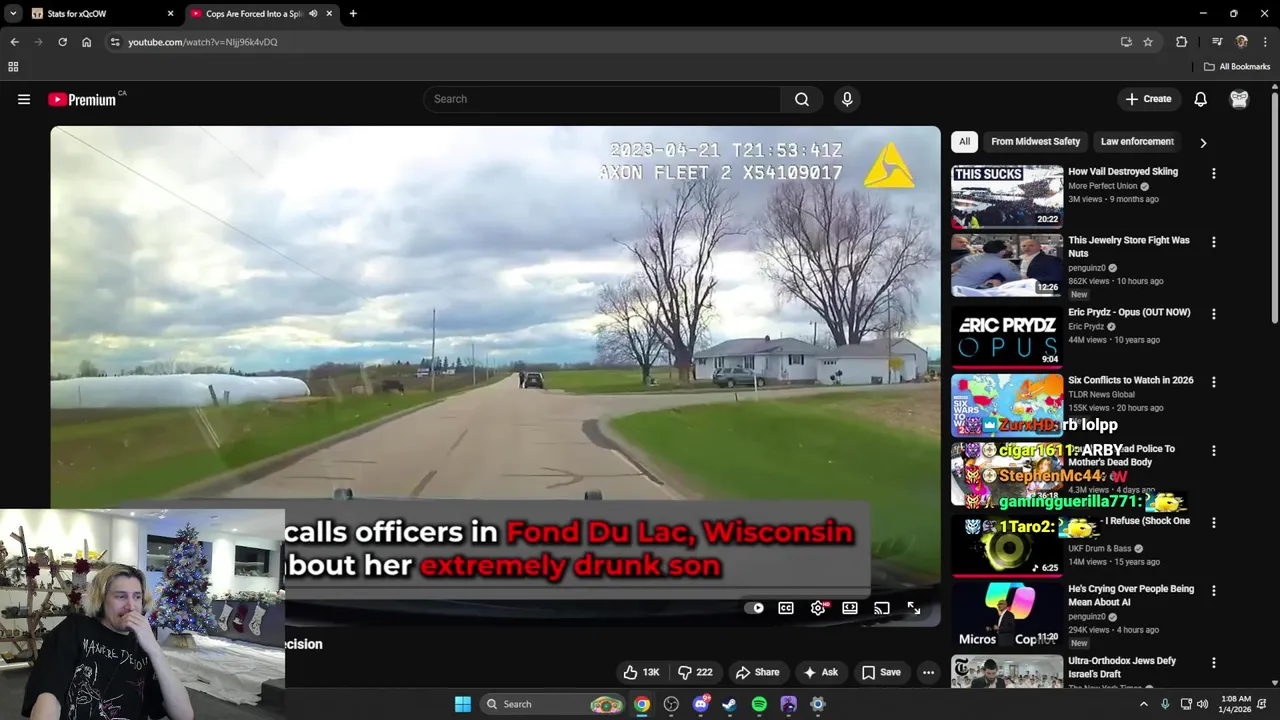Click the Create button

(x=1148, y=99)
